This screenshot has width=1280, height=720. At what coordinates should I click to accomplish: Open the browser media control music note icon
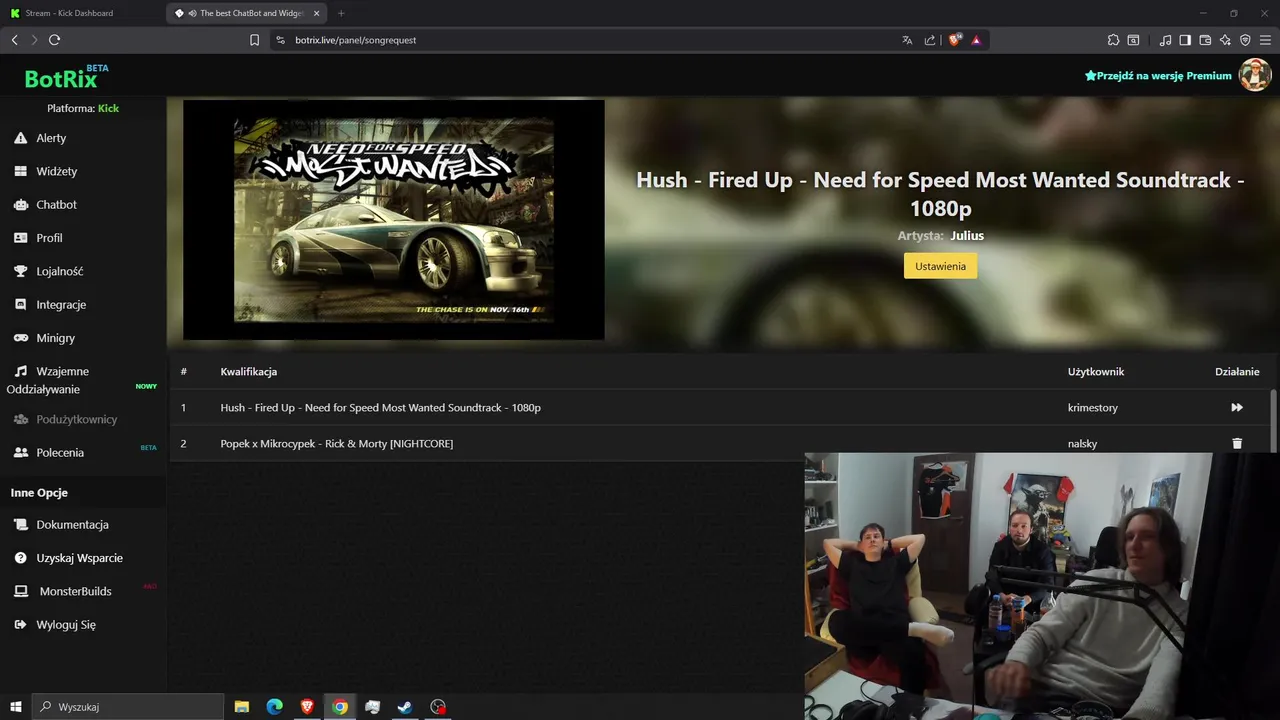(1165, 40)
